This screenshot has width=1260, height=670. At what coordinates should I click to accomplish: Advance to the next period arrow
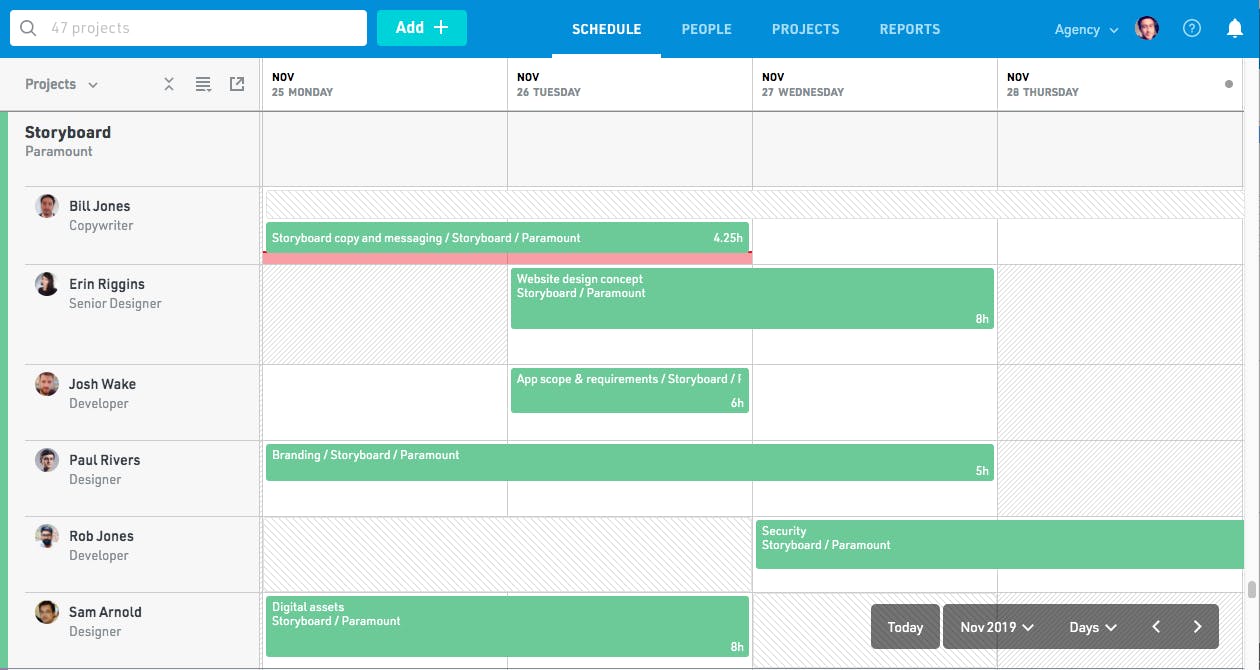pos(1198,626)
